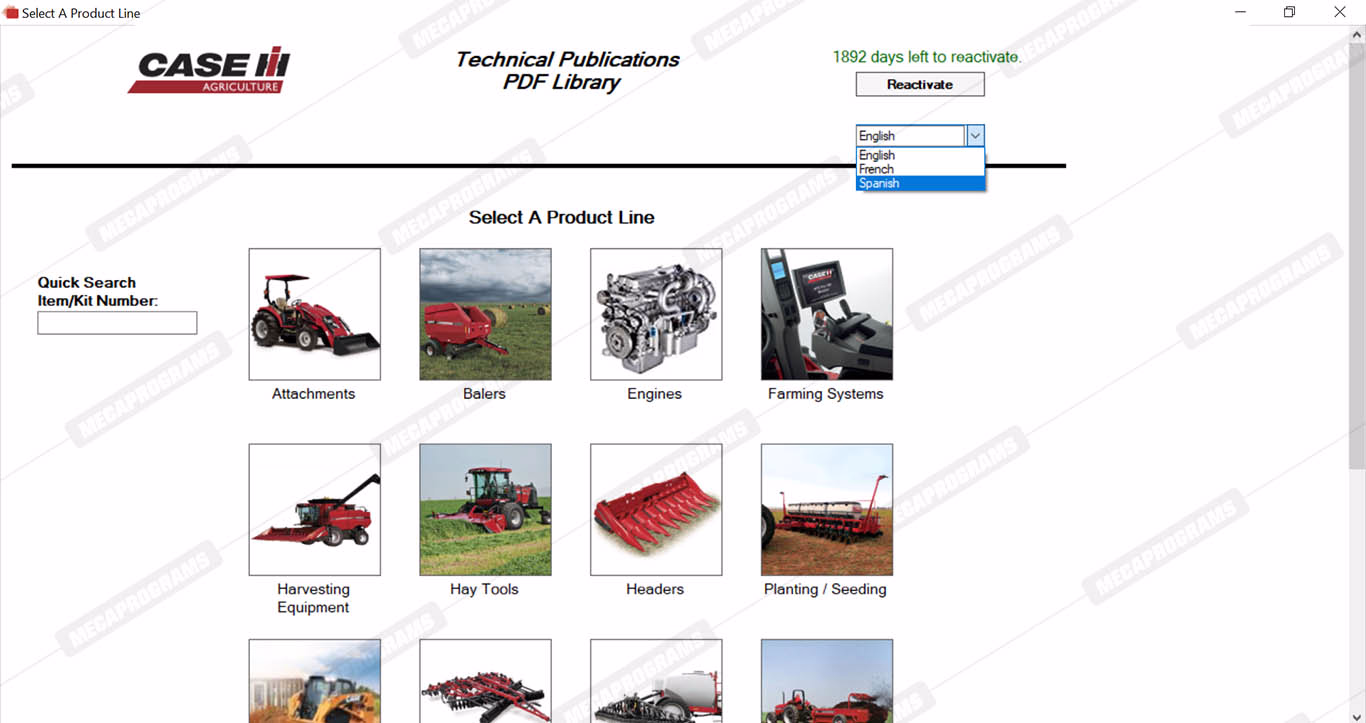Choose French from the language list
This screenshot has height=723, width=1366.
(x=877, y=169)
